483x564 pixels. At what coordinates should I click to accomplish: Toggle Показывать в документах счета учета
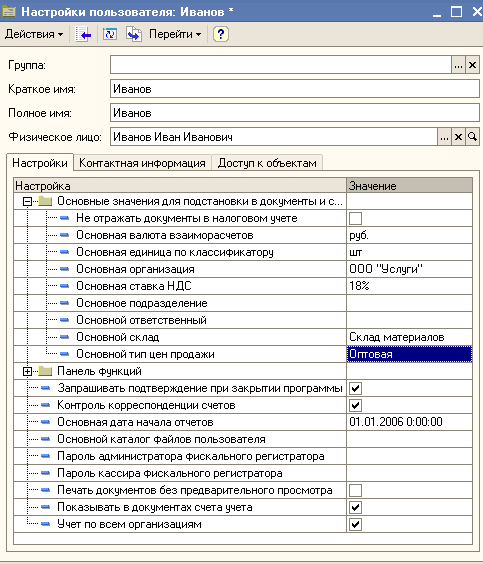[355, 507]
